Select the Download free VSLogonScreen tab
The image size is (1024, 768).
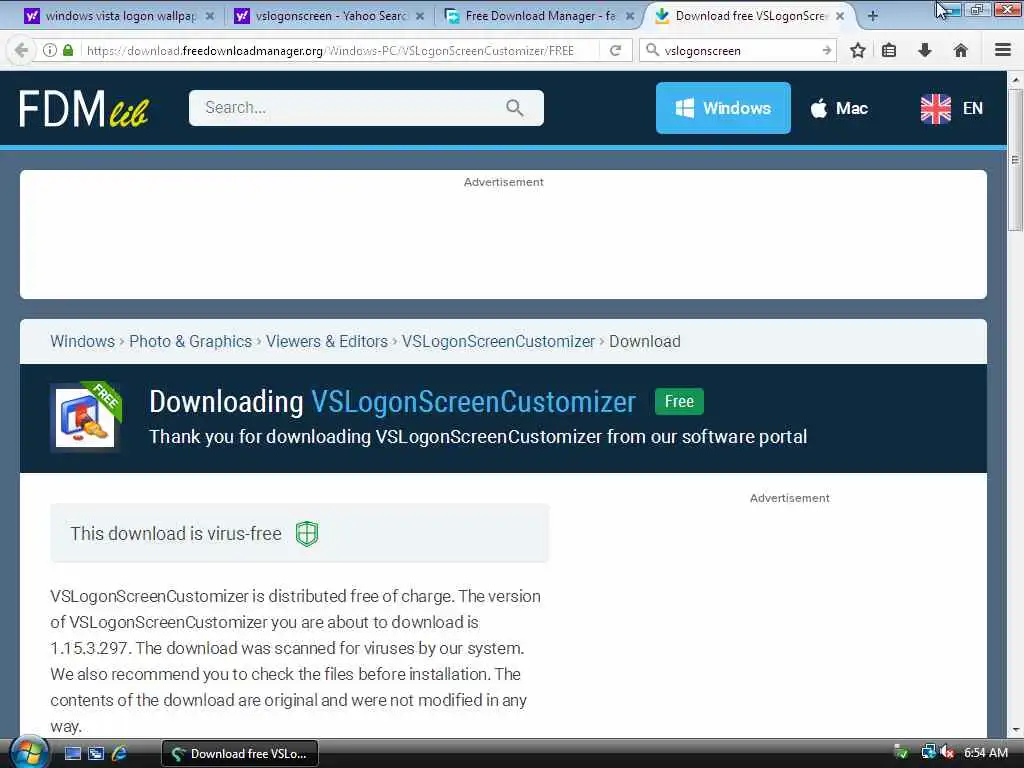[749, 16]
